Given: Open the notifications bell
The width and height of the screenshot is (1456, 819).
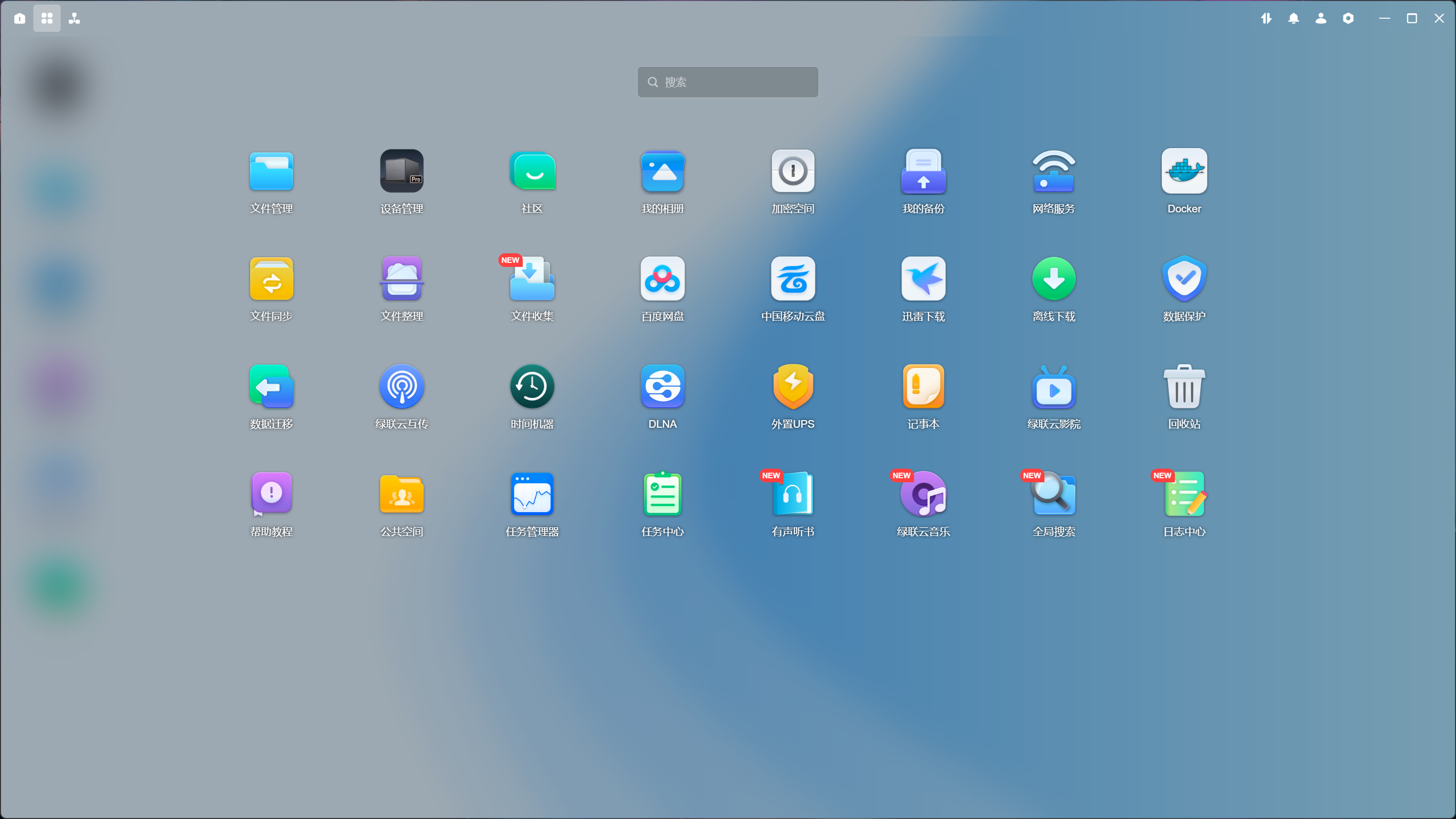Looking at the screenshot, I should [1293, 19].
